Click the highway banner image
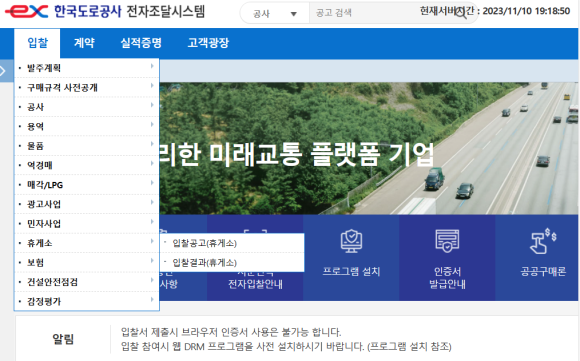Screen dimensions: 580x361 [368, 148]
